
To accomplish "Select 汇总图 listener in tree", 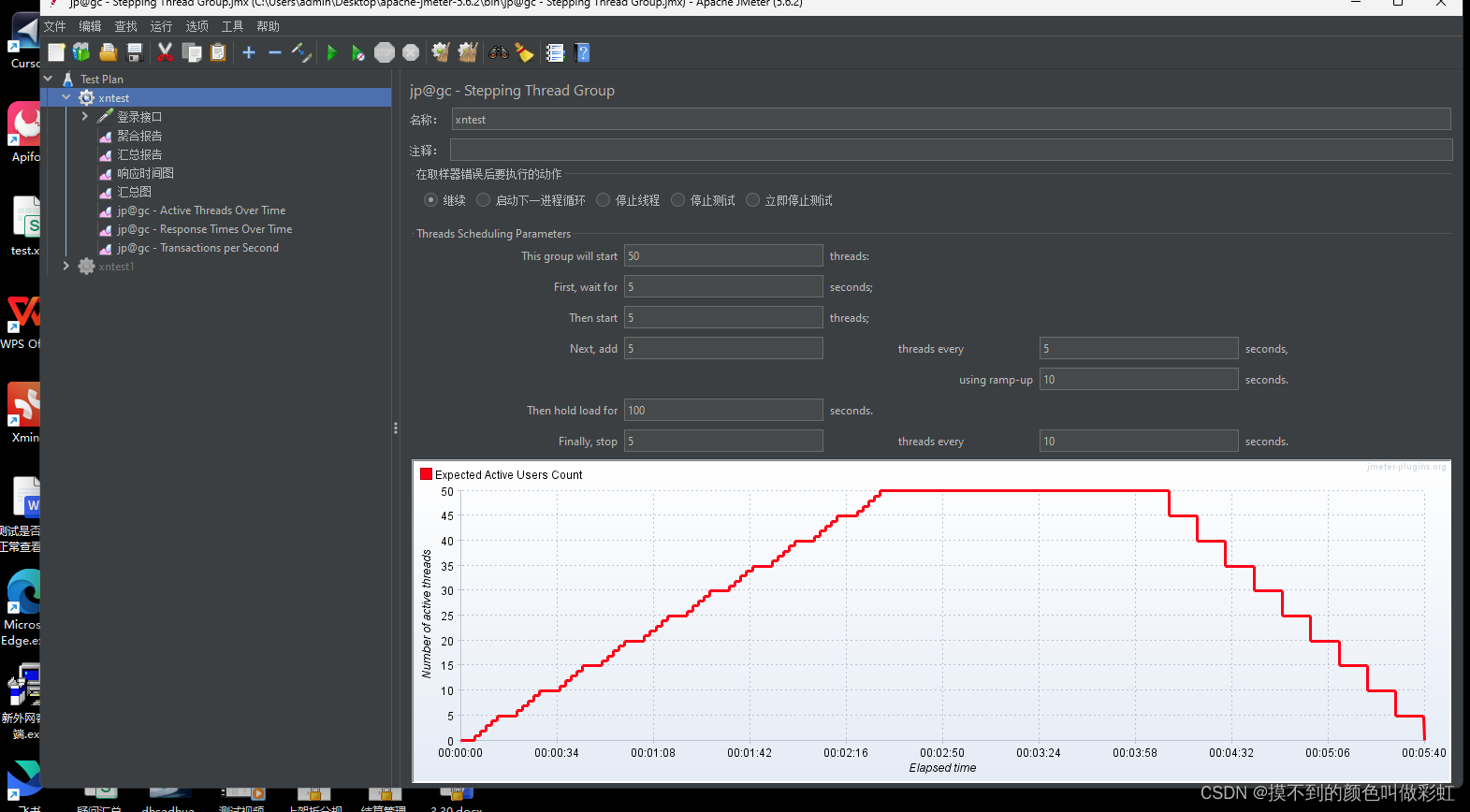I will coord(134,192).
